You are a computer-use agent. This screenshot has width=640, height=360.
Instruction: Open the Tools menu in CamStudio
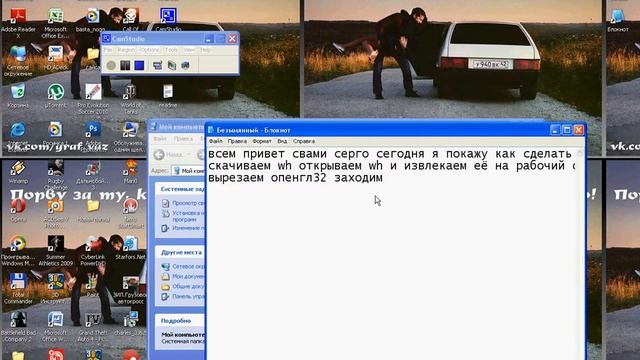171,50
